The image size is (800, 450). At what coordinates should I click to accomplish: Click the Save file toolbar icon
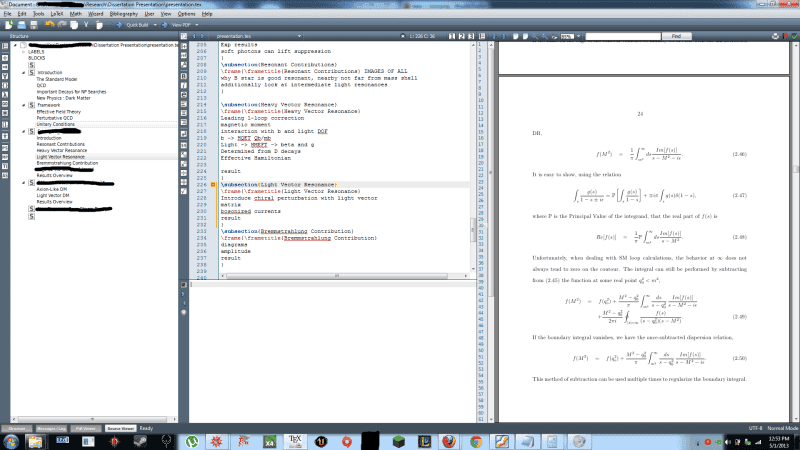[34, 25]
